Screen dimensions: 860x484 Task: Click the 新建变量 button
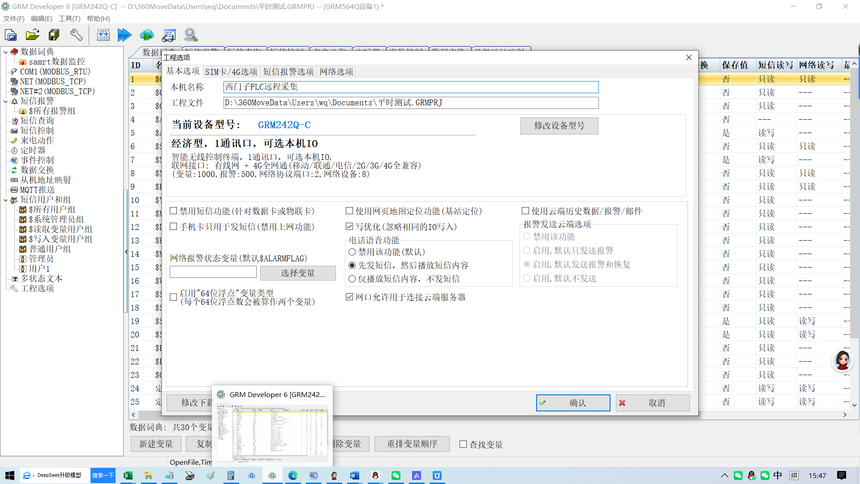156,444
